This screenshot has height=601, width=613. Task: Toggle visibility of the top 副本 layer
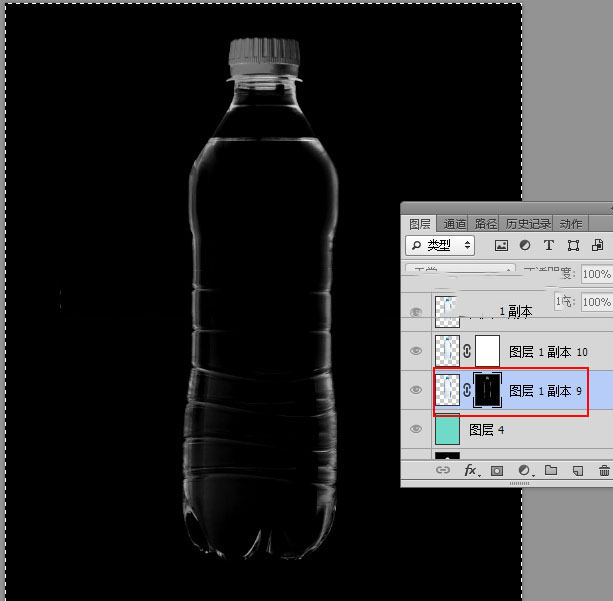[416, 312]
